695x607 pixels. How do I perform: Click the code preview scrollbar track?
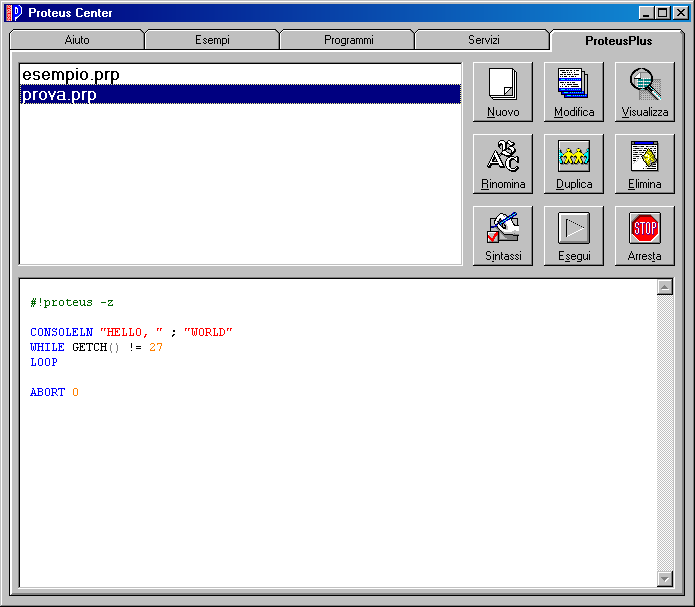[664, 433]
